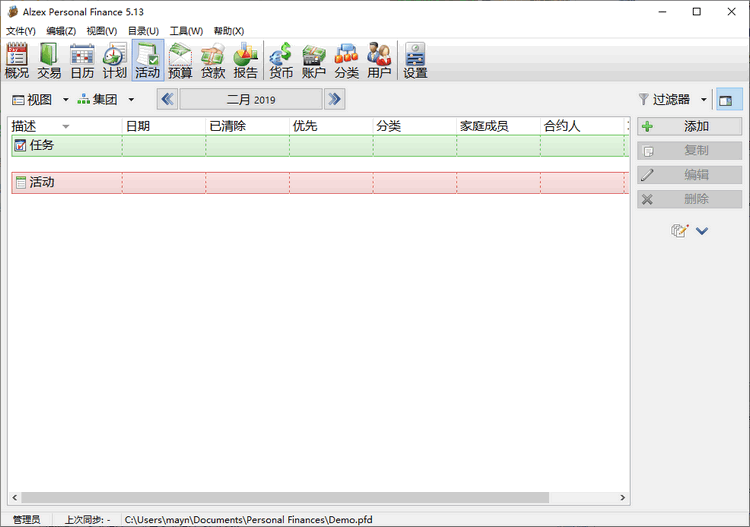Image resolution: width=750 pixels, height=527 pixels.
Task: Open the 日历 calendar toolbar icon
Action: click(82, 60)
